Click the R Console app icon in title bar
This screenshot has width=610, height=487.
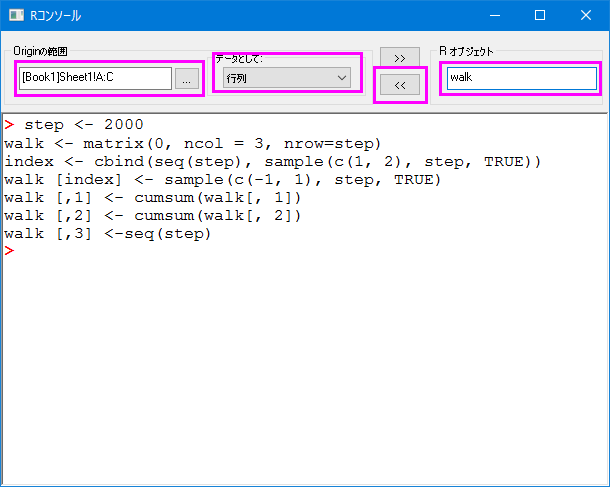coord(16,16)
